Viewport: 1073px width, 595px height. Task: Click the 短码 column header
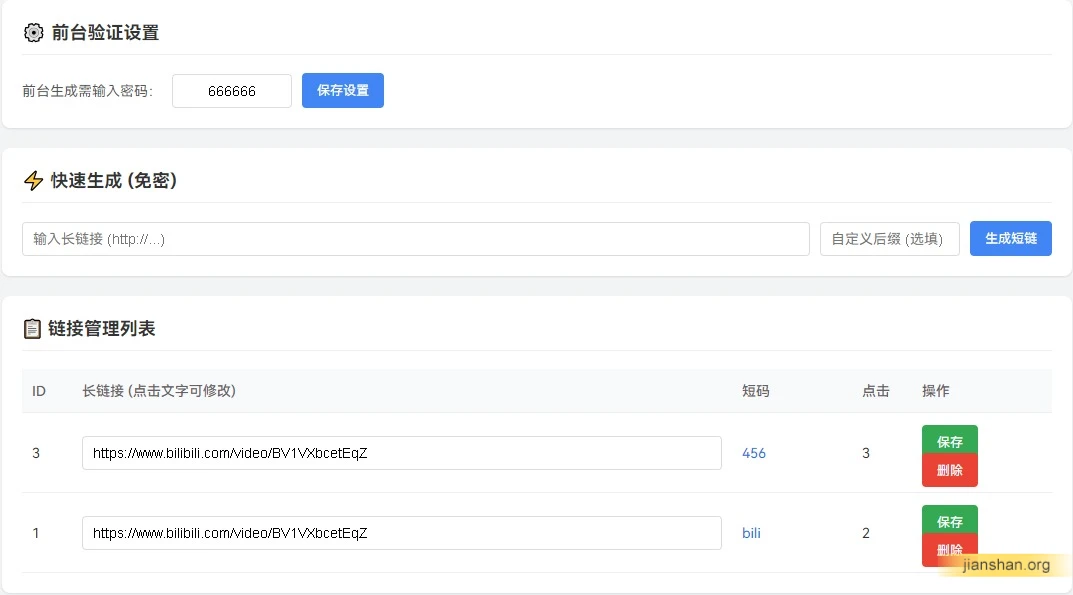[x=755, y=391]
